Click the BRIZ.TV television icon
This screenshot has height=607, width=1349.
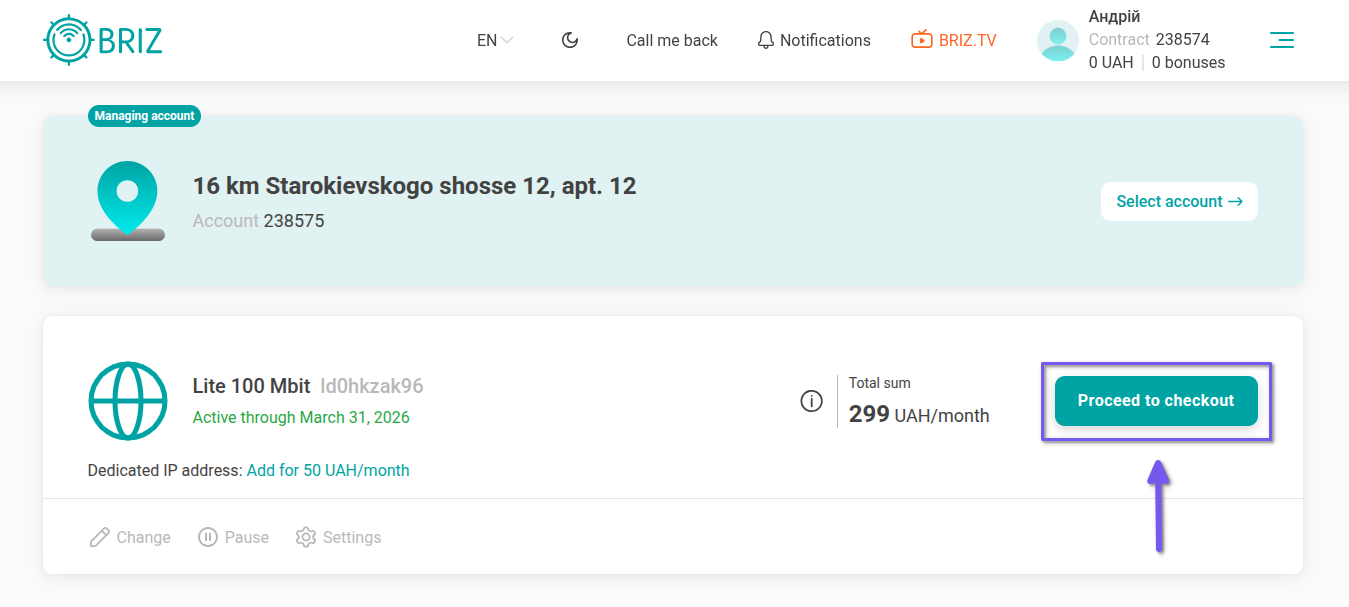pos(921,40)
